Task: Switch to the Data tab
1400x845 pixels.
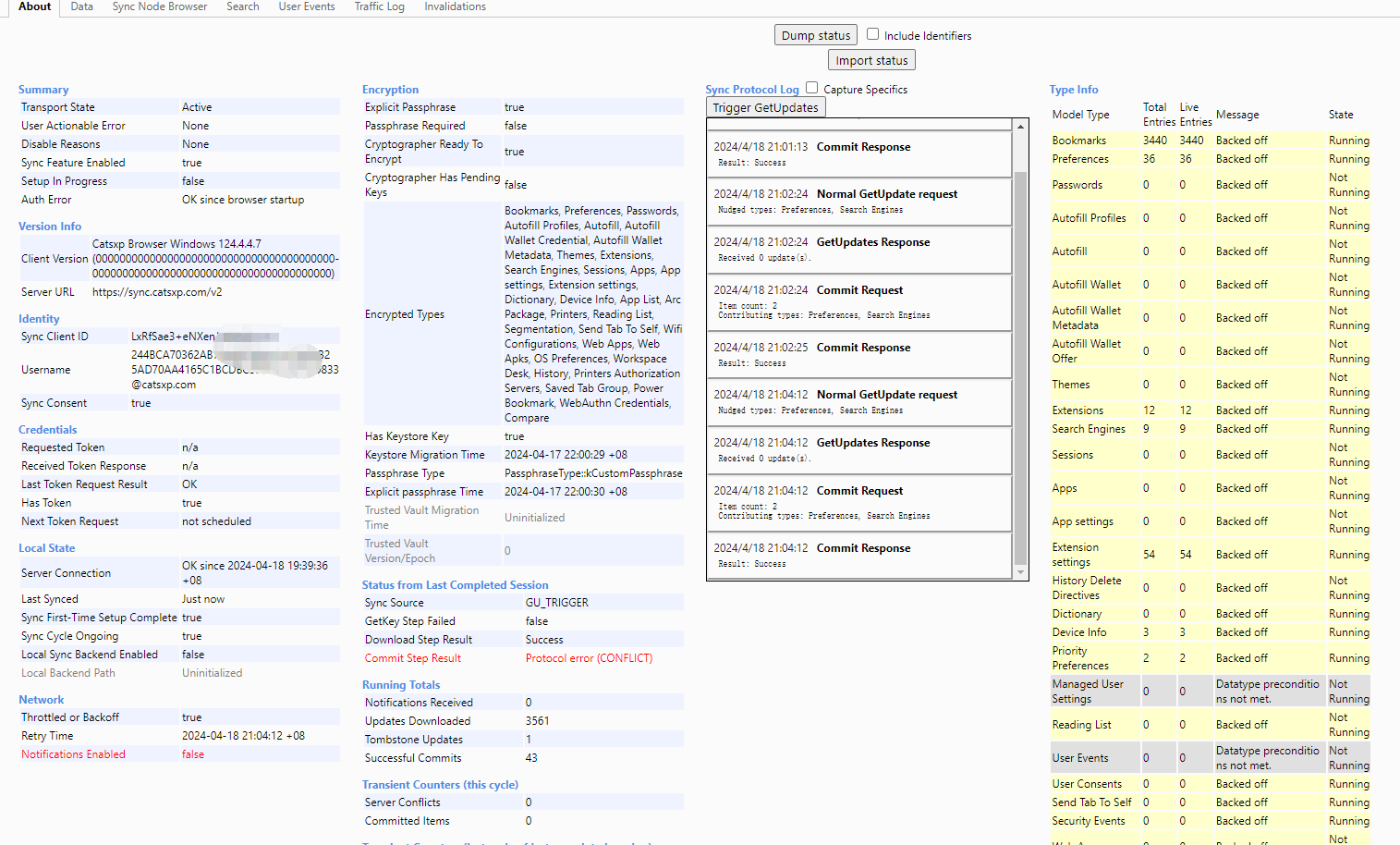Action: pyautogui.click(x=81, y=6)
